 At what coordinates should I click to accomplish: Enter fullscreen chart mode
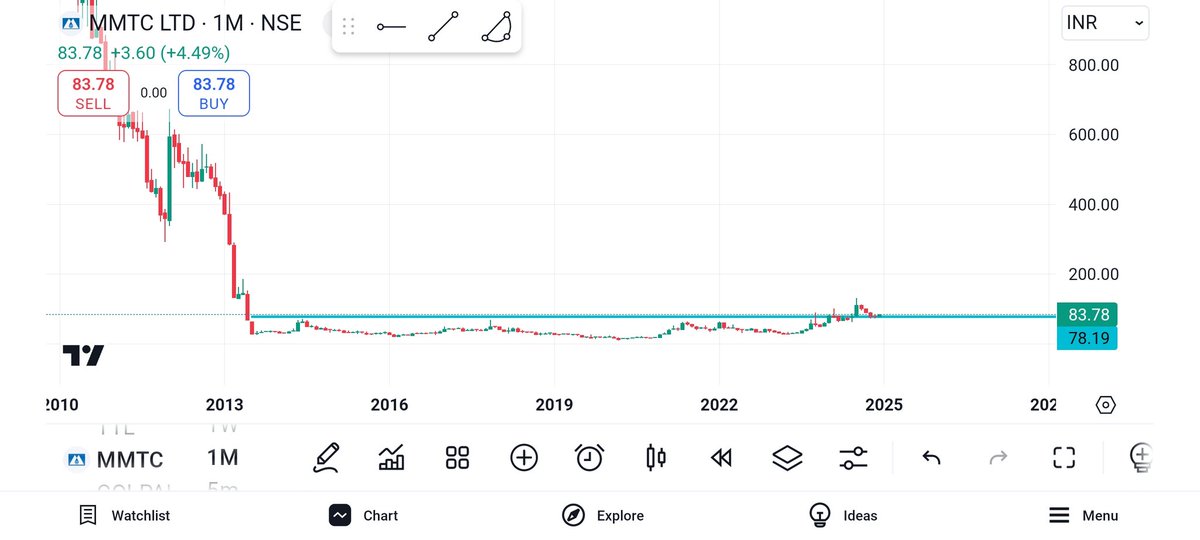click(x=1064, y=458)
